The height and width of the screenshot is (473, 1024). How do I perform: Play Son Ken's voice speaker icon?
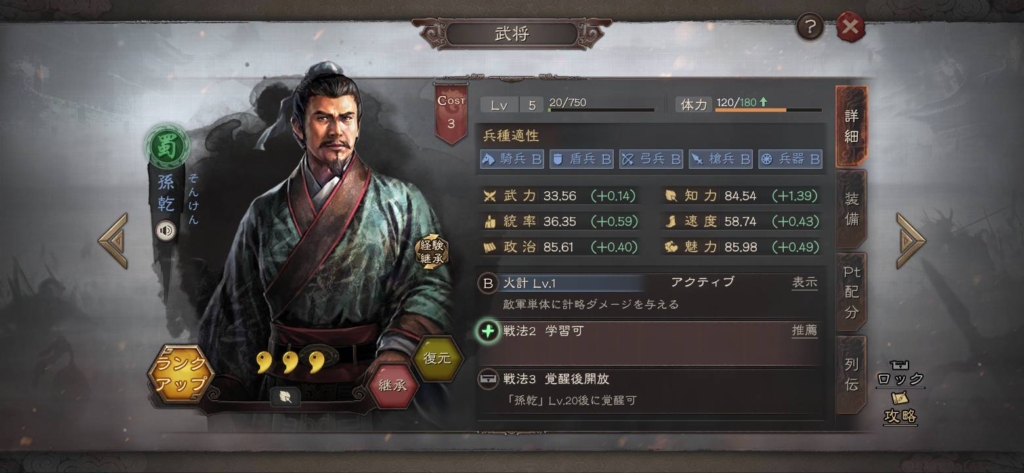(166, 231)
